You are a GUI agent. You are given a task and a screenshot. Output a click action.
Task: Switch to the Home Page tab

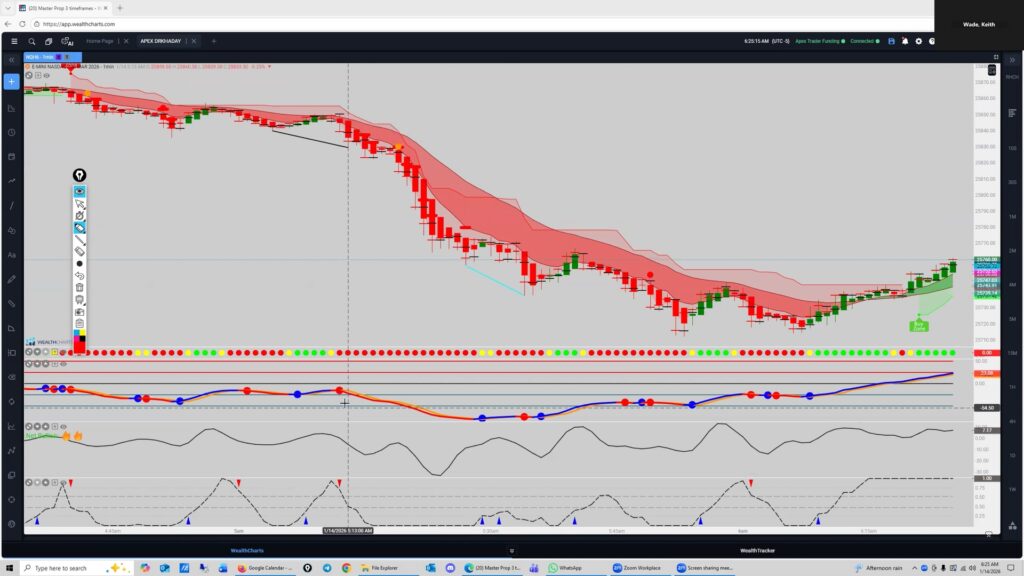100,41
